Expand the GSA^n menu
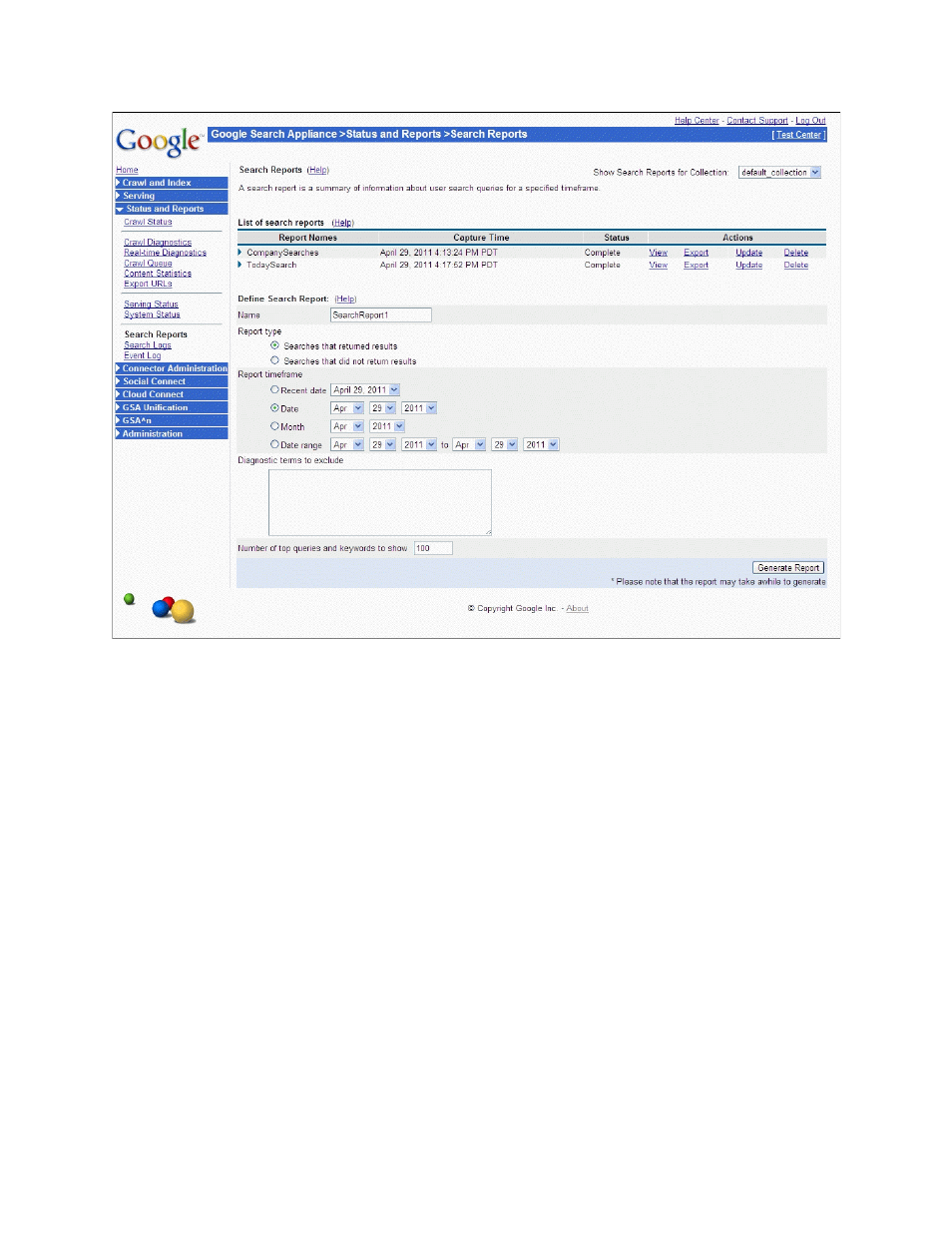The image size is (952, 1233). (172, 420)
